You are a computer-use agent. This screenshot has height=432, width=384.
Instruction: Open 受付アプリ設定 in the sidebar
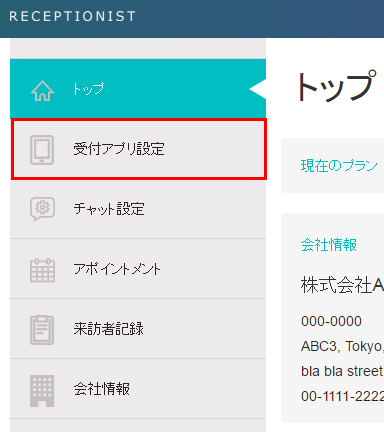pyautogui.click(x=138, y=149)
